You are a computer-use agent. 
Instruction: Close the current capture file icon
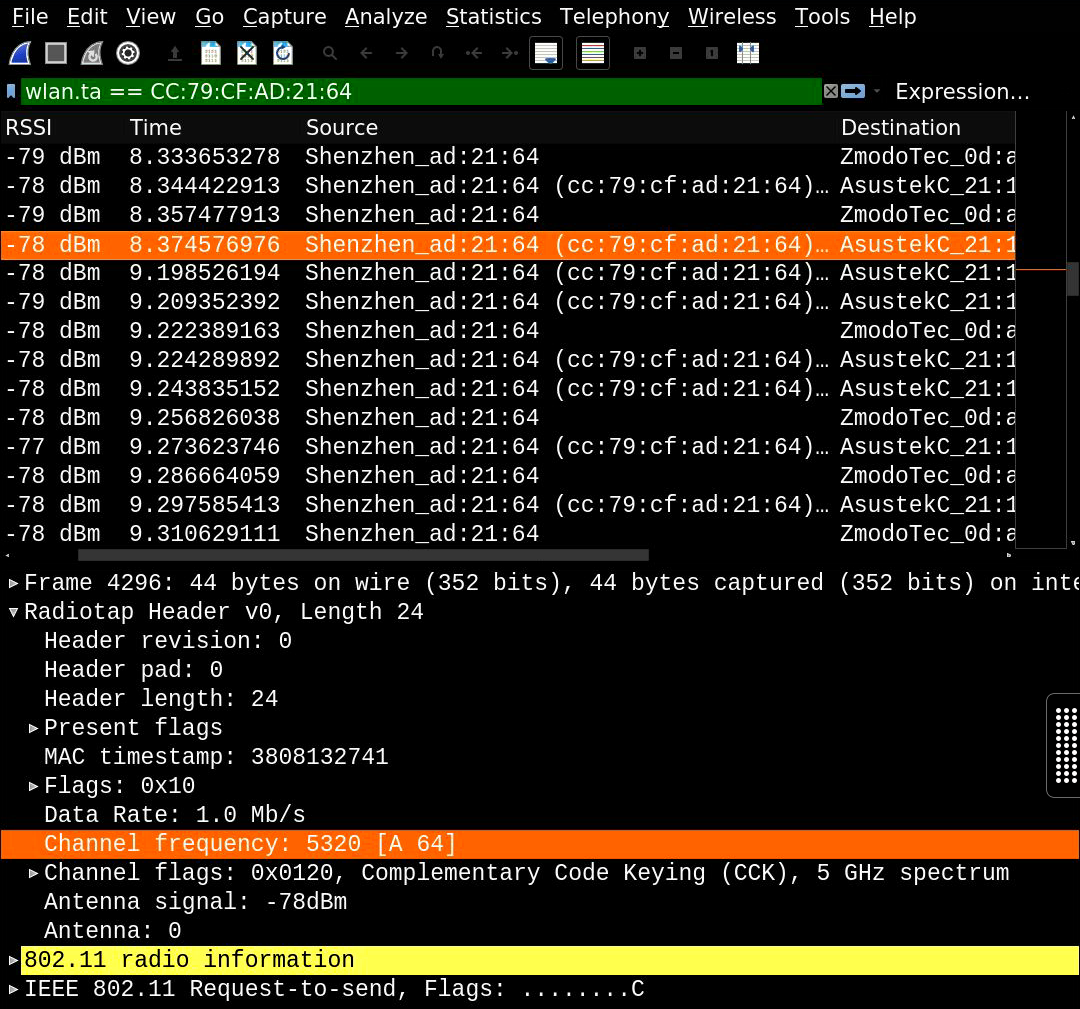(246, 52)
